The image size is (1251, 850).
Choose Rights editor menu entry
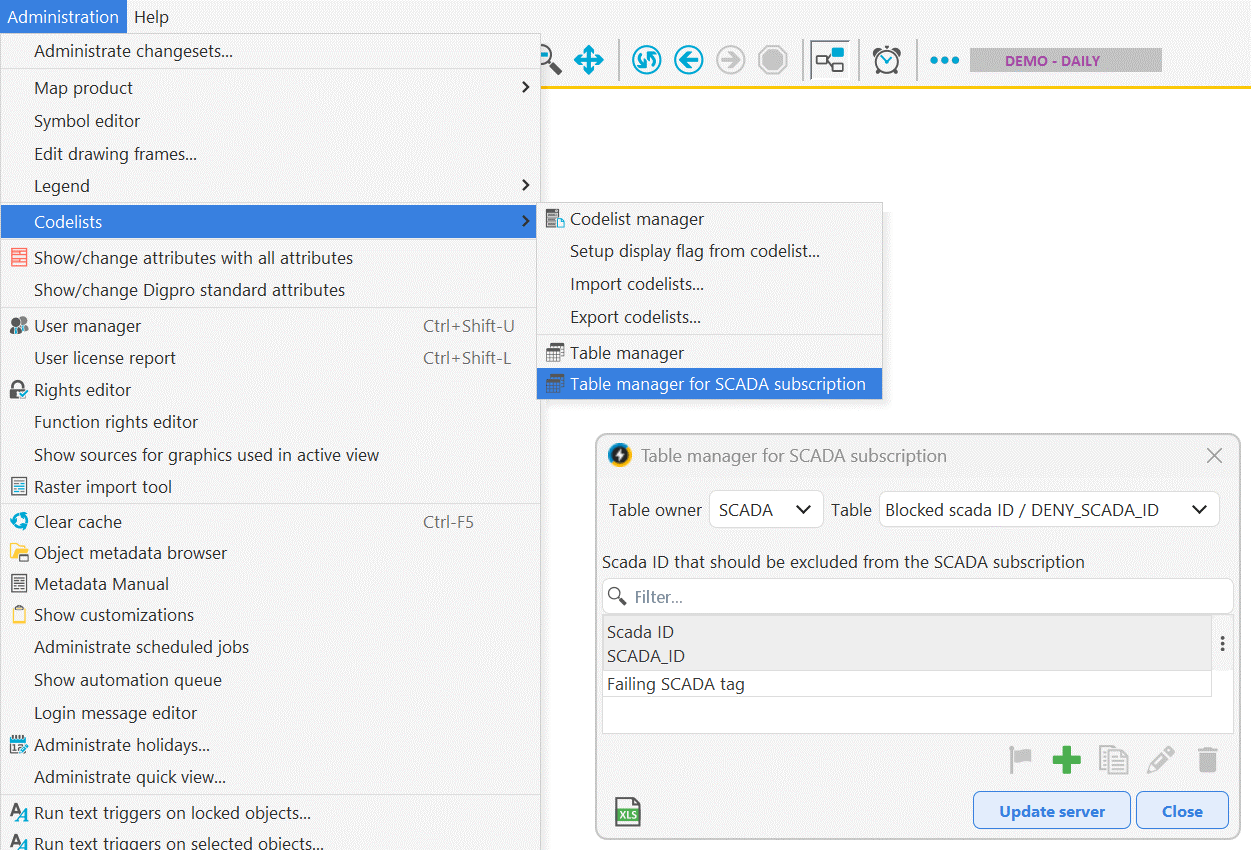tap(83, 390)
